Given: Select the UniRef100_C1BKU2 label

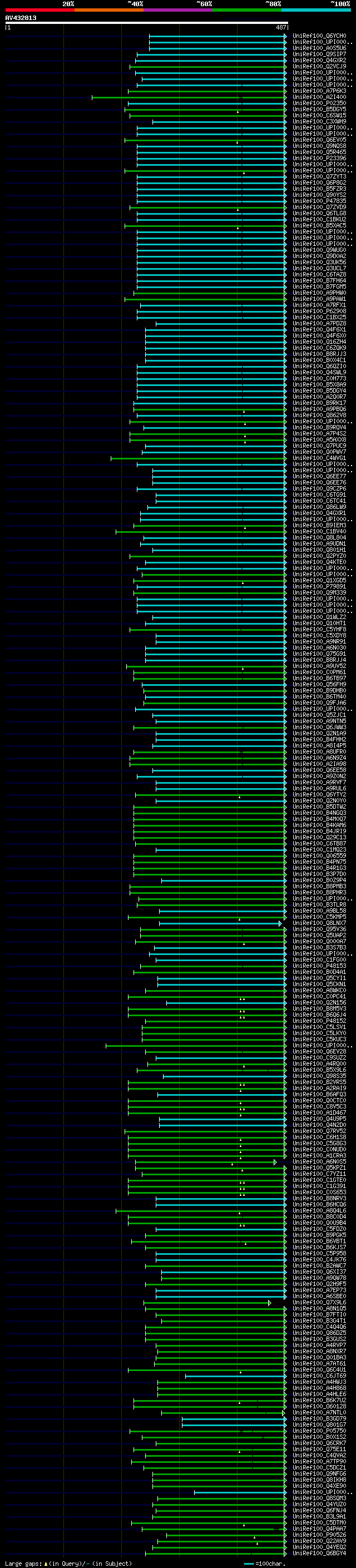Looking at the screenshot, I should click(x=319, y=220).
